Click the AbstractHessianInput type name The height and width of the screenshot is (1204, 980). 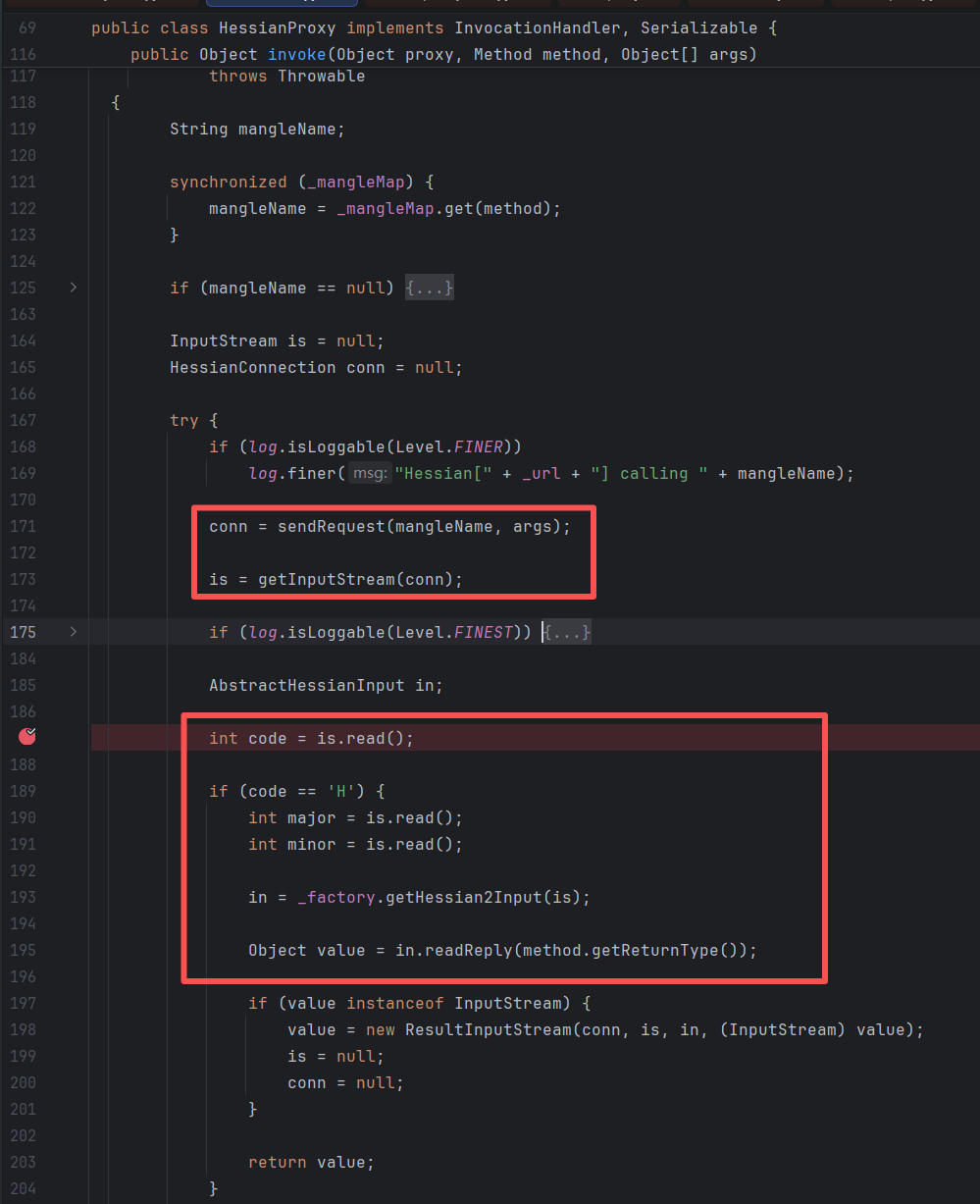(306, 685)
